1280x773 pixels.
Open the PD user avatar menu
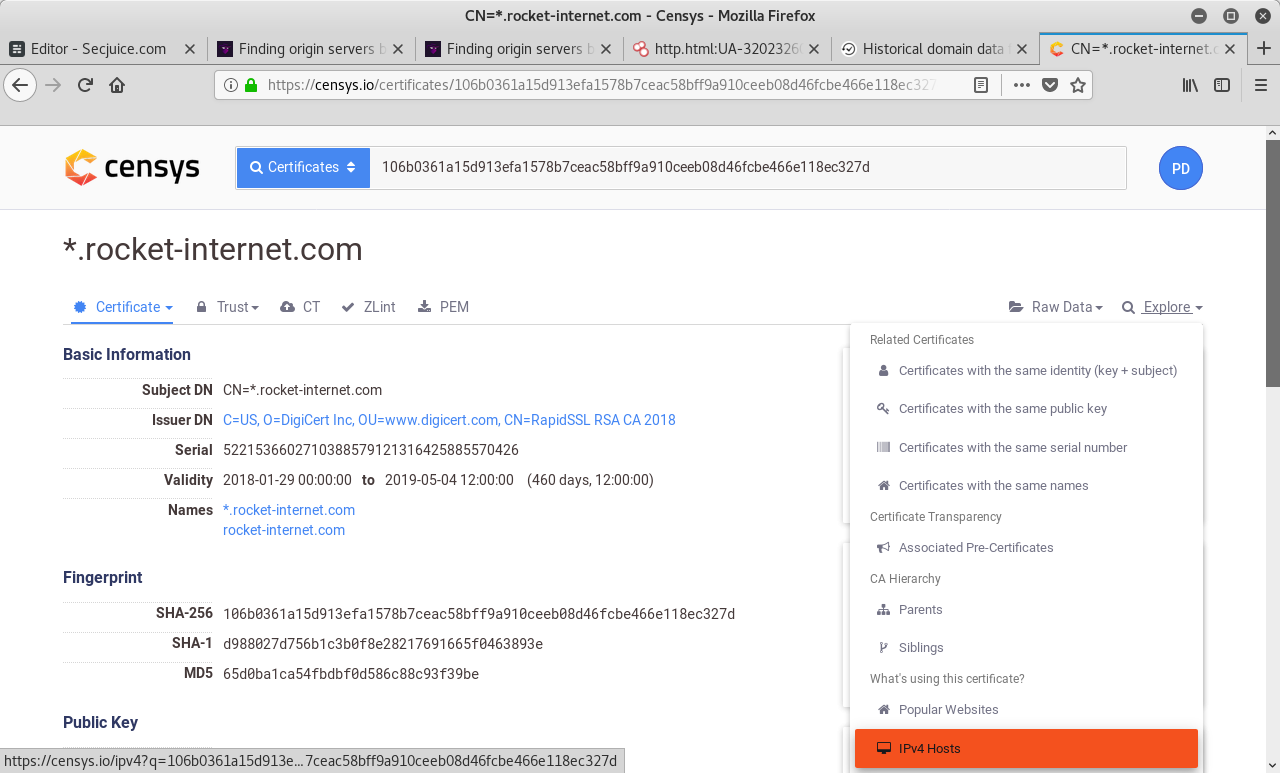coord(1180,168)
